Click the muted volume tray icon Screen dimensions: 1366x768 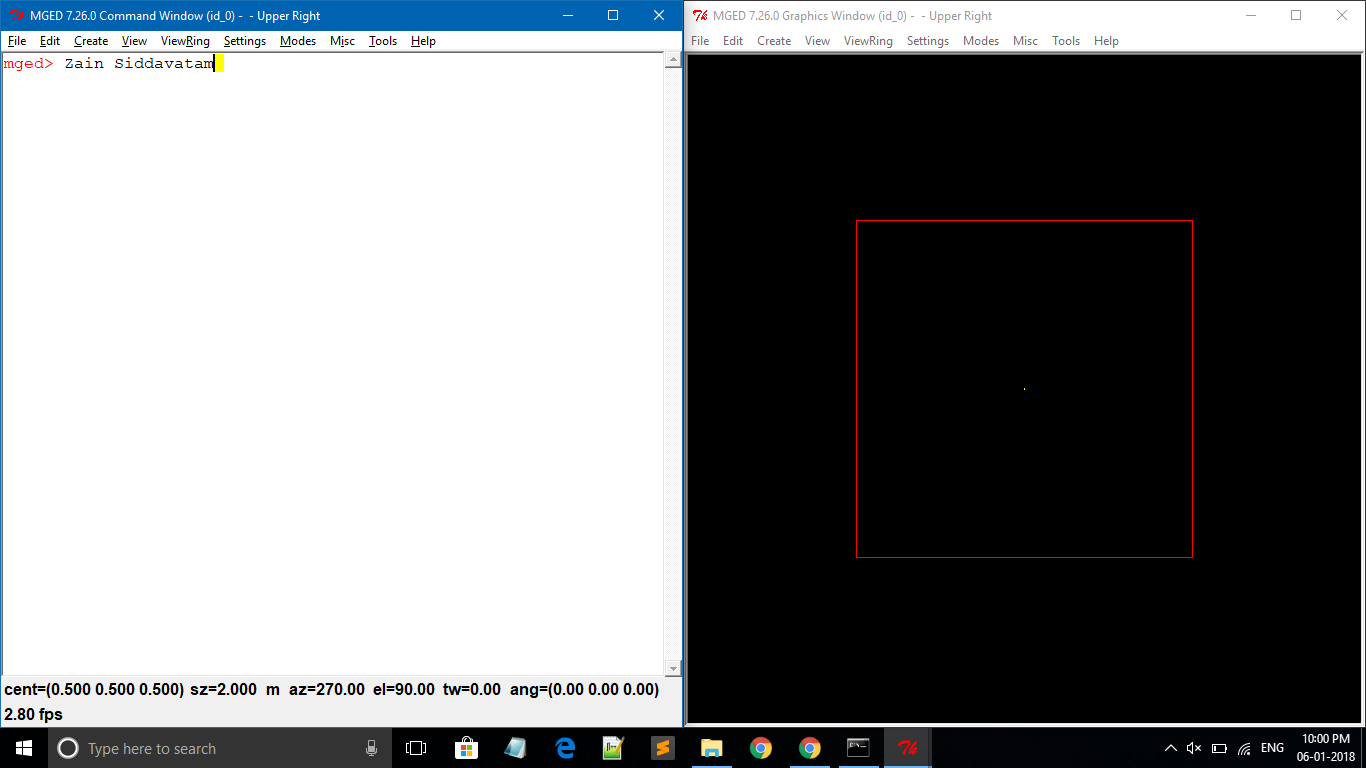tap(1194, 748)
